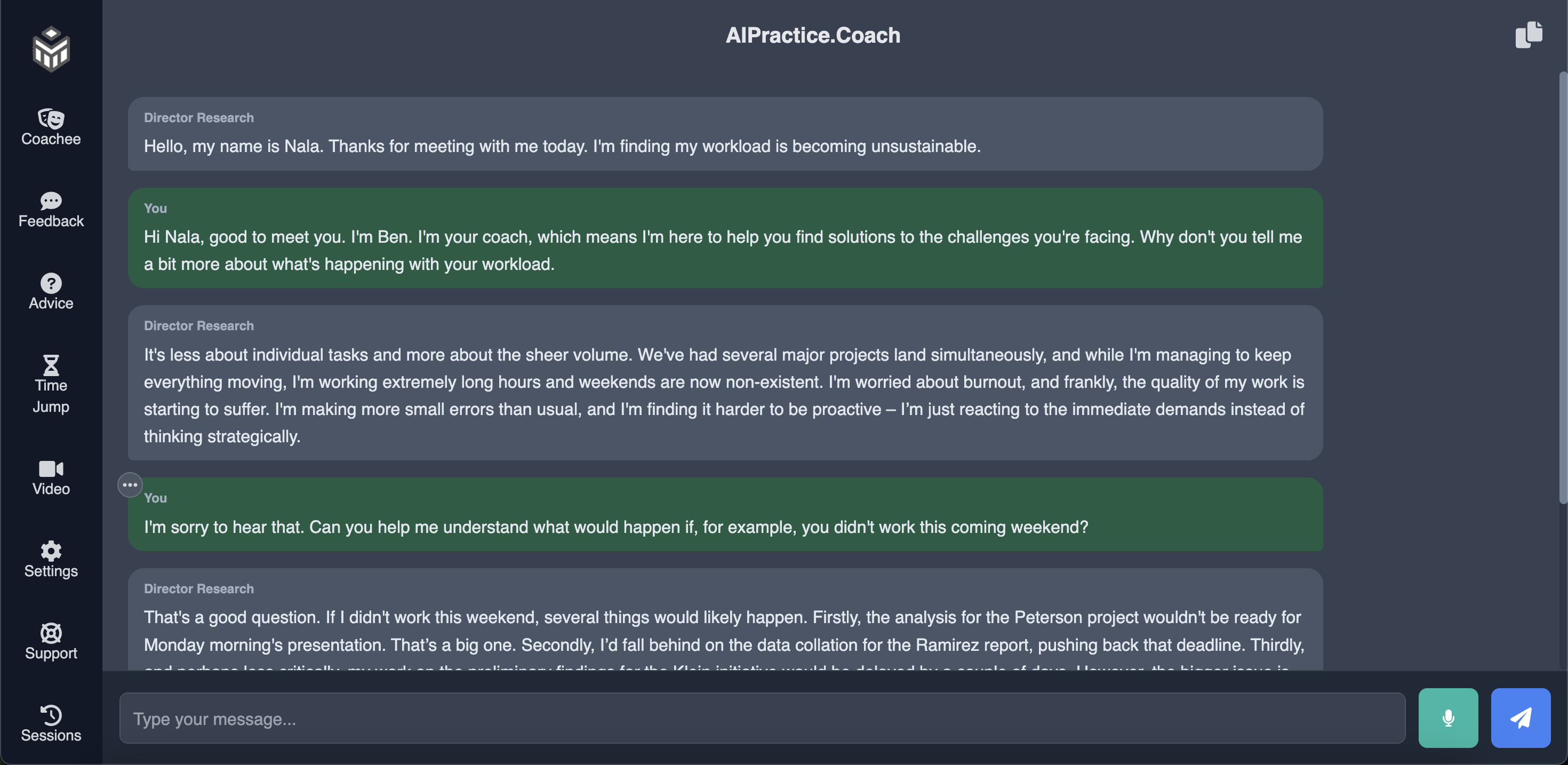Send message with the paper plane button

click(1521, 718)
